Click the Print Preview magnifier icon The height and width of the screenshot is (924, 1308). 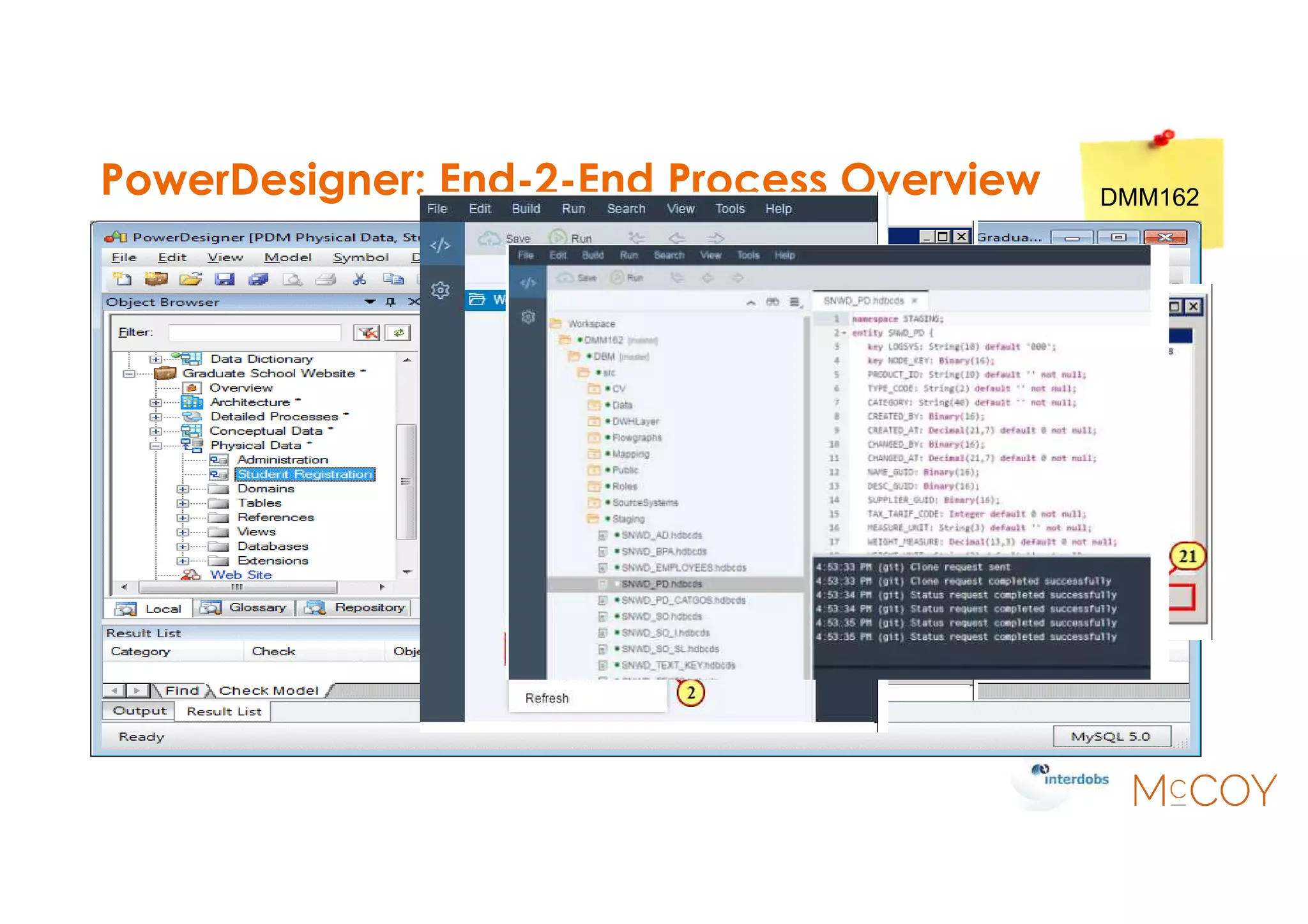coord(293,279)
